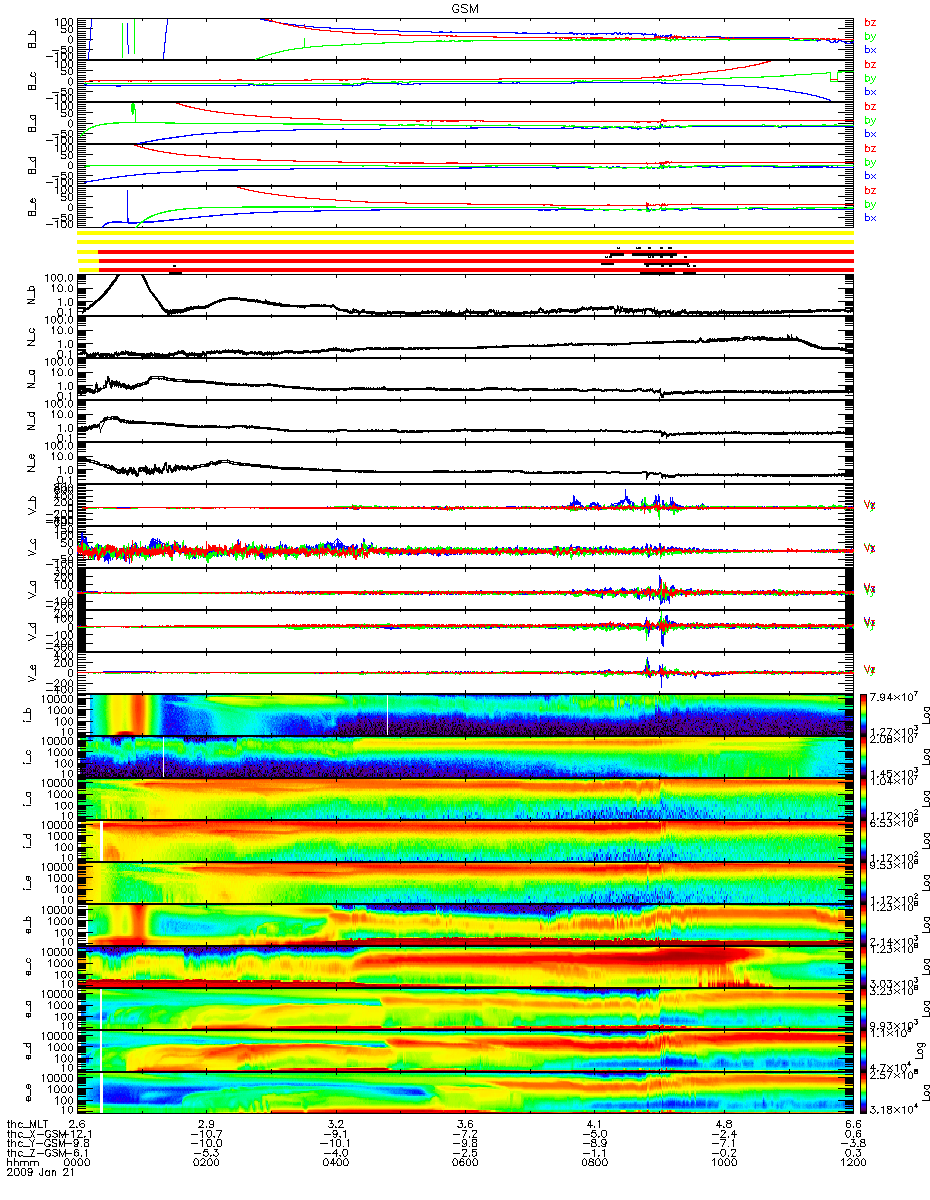The image size is (930, 1200).
Task: Click the MLT value 6.6
Action: (855, 1126)
